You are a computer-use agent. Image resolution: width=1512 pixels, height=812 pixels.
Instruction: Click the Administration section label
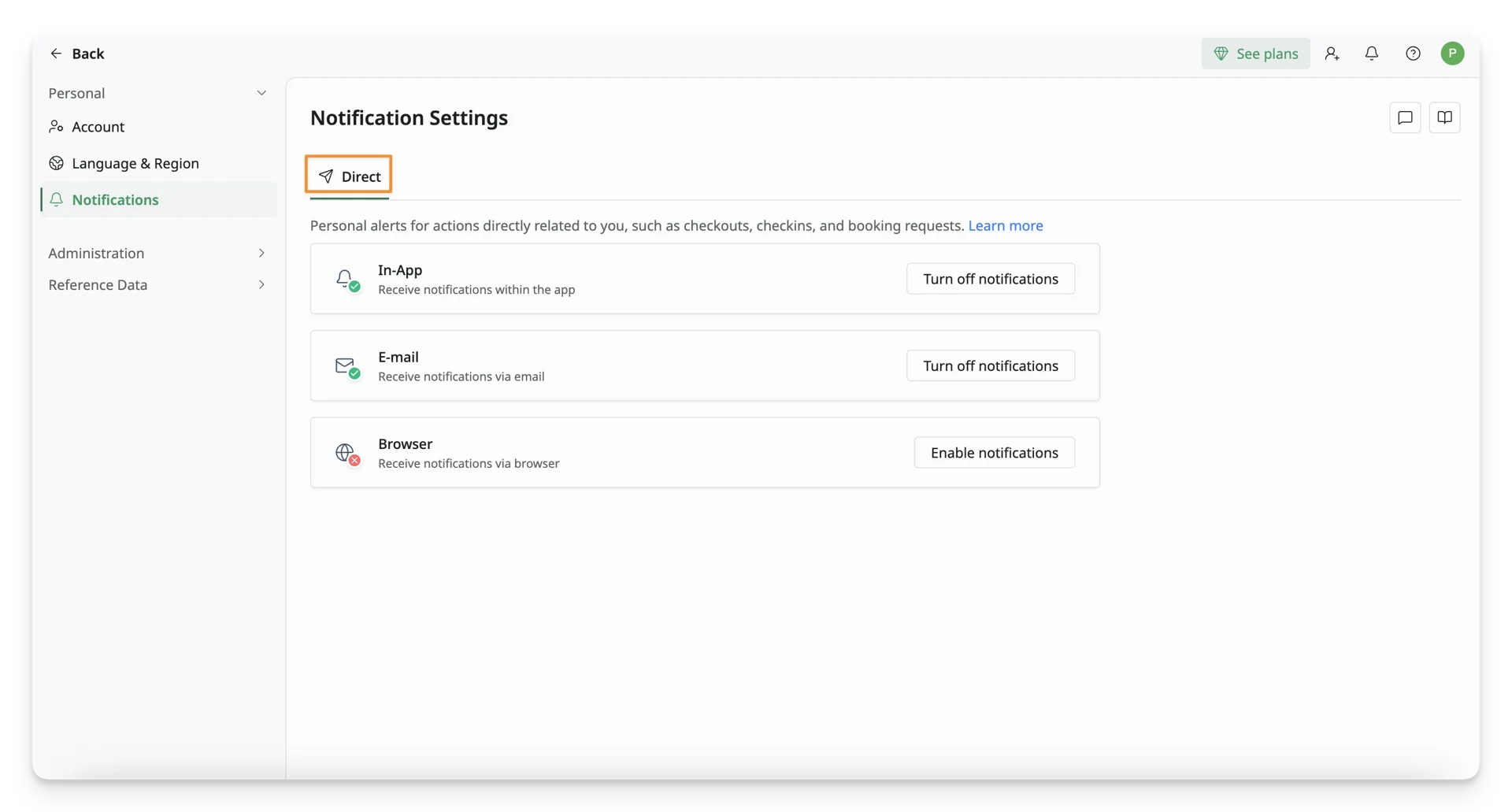96,253
